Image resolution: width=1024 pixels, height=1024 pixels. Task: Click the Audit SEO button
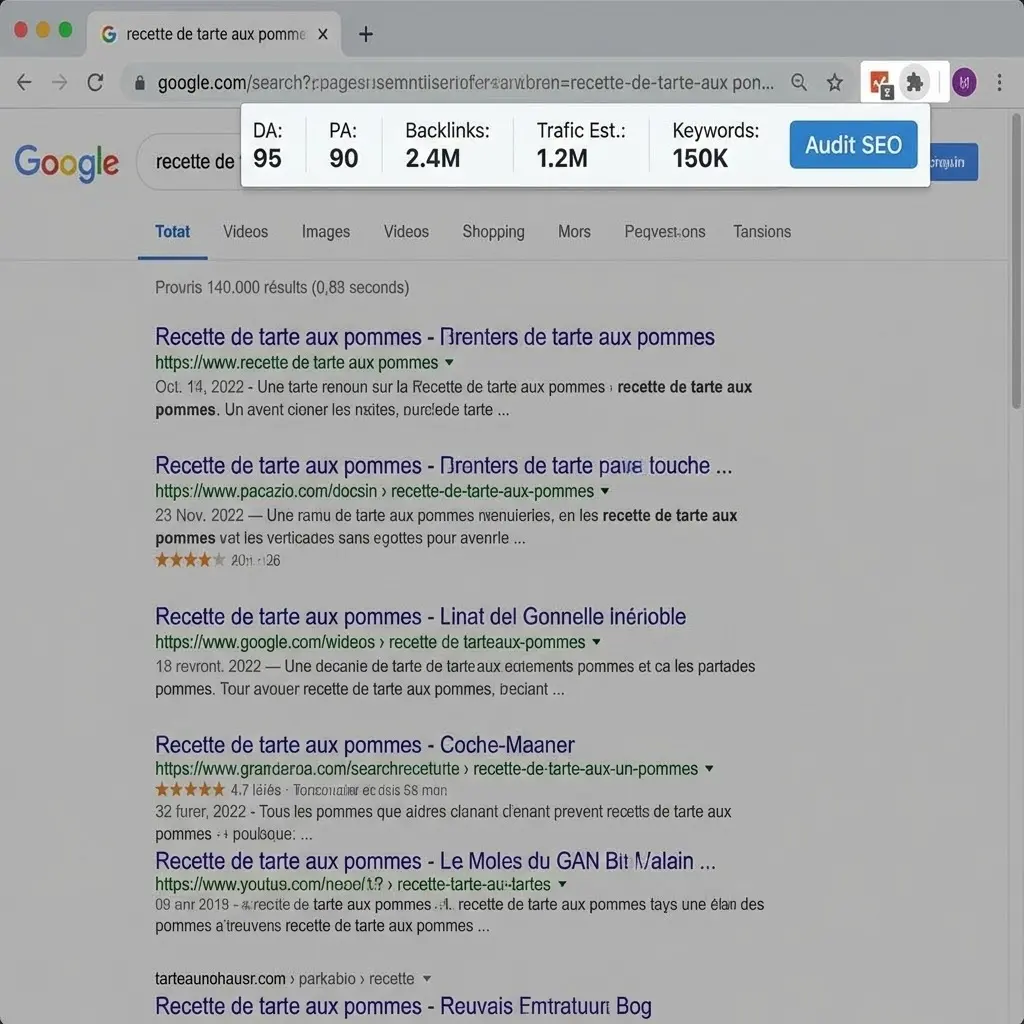853,144
